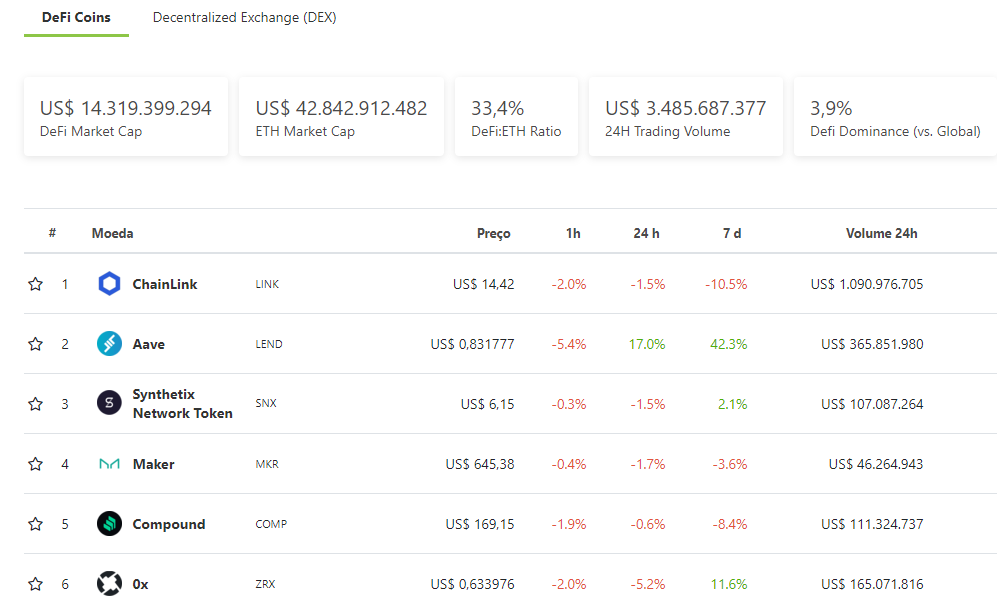Click the 0x coin name
The height and width of the screenshot is (612, 997).
[140, 584]
